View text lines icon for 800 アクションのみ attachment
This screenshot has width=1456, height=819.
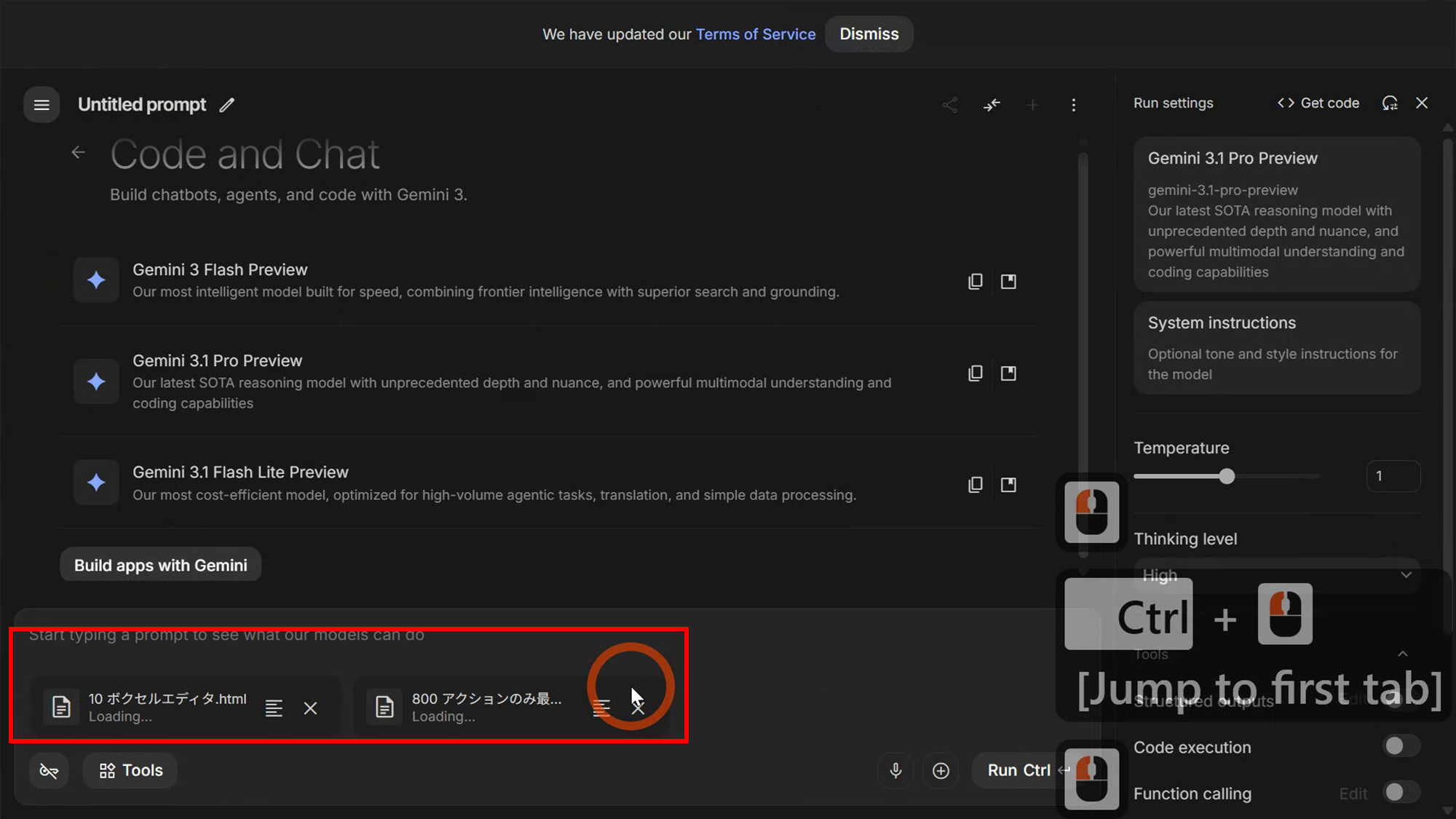(601, 708)
